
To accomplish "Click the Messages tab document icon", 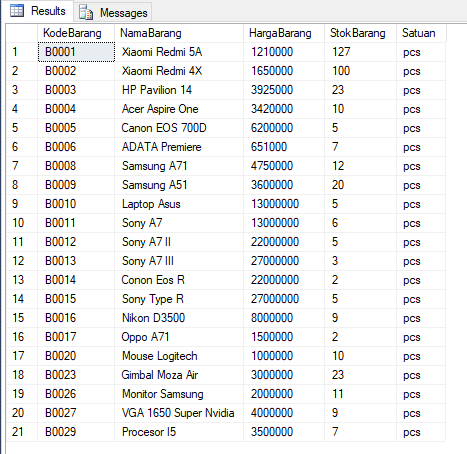I will (86, 12).
